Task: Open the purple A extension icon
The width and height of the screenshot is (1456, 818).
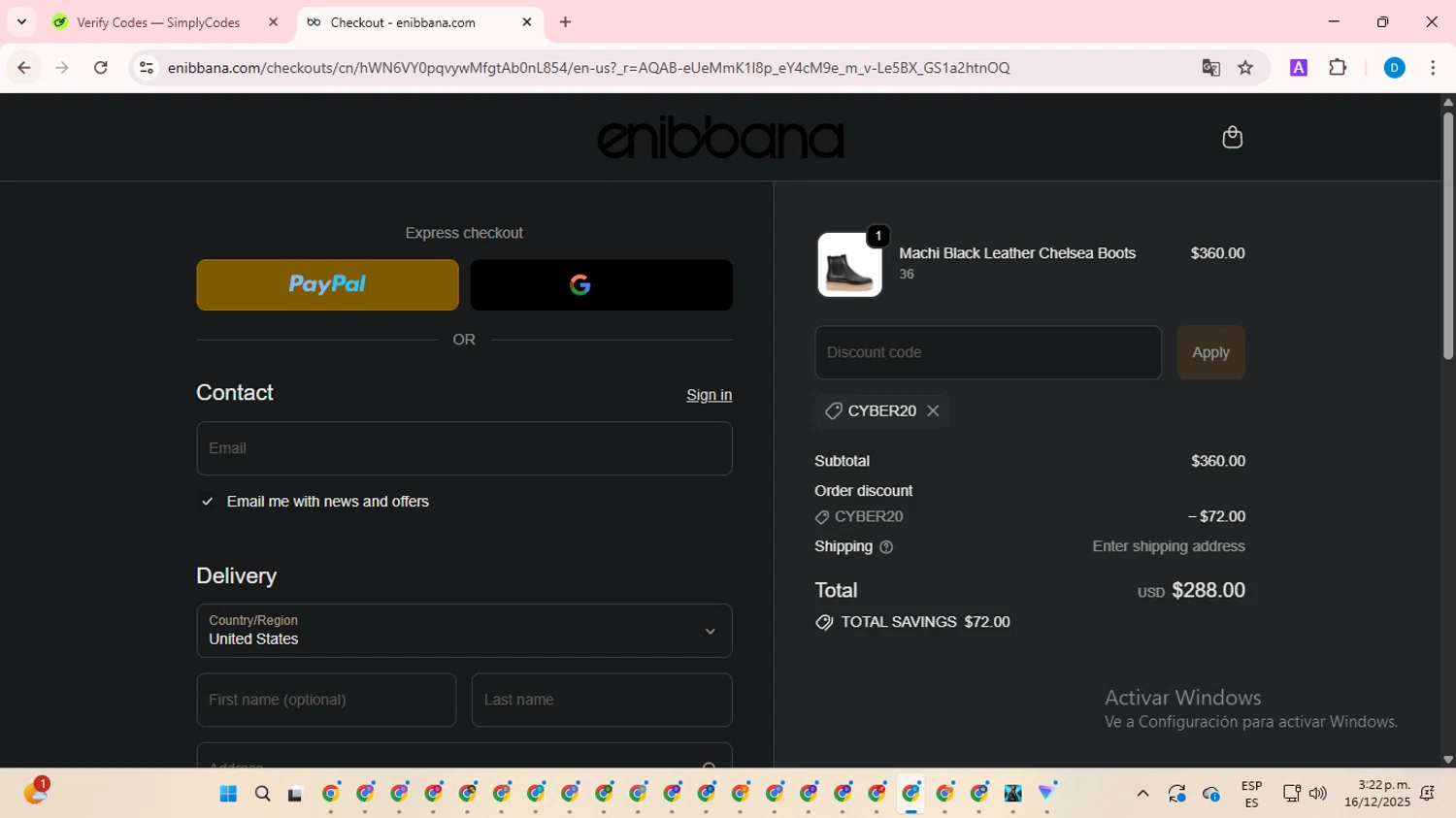Action: (1298, 68)
